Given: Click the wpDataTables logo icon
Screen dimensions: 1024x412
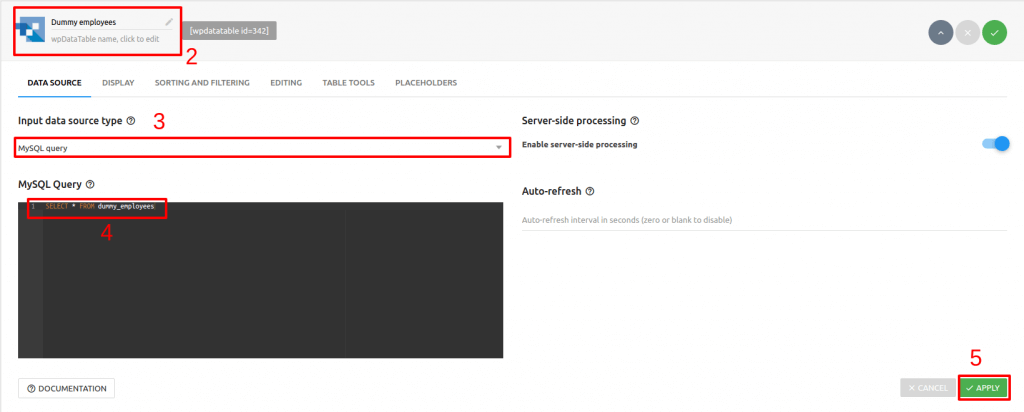Looking at the screenshot, I should pos(29,31).
